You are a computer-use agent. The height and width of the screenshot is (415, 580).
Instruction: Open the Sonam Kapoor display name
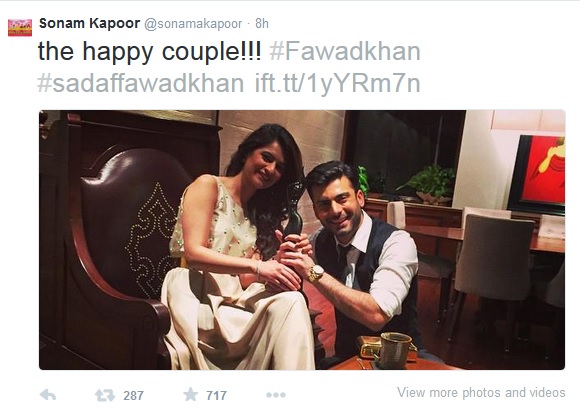[90, 23]
